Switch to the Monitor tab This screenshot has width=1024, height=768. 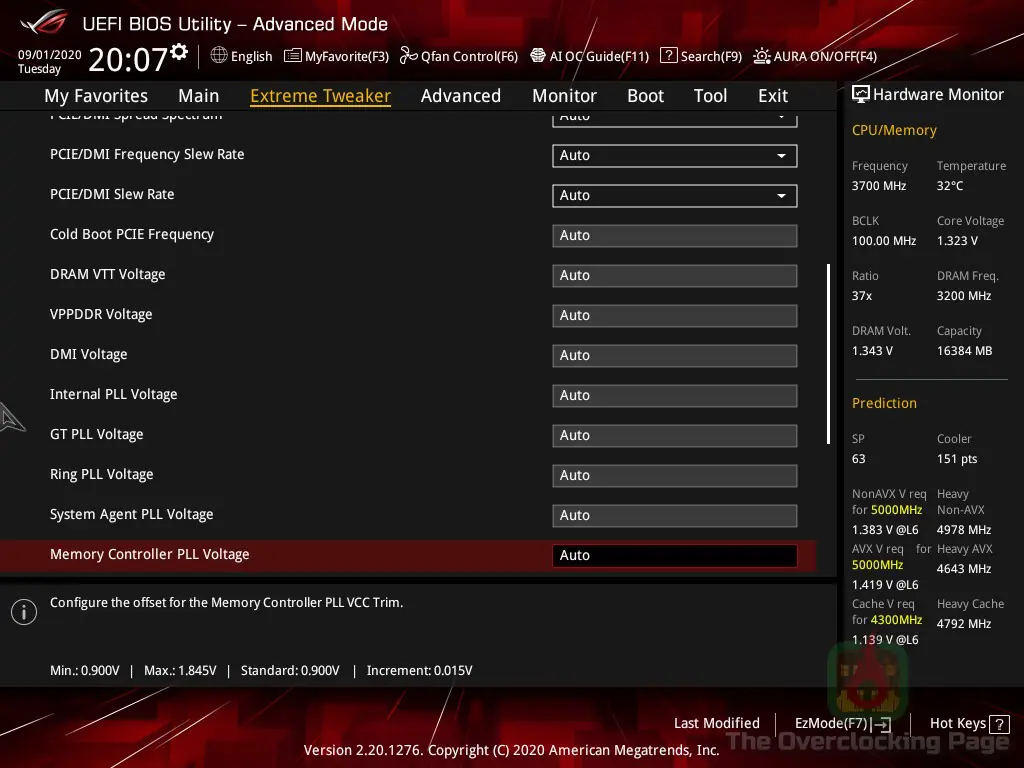pos(564,95)
